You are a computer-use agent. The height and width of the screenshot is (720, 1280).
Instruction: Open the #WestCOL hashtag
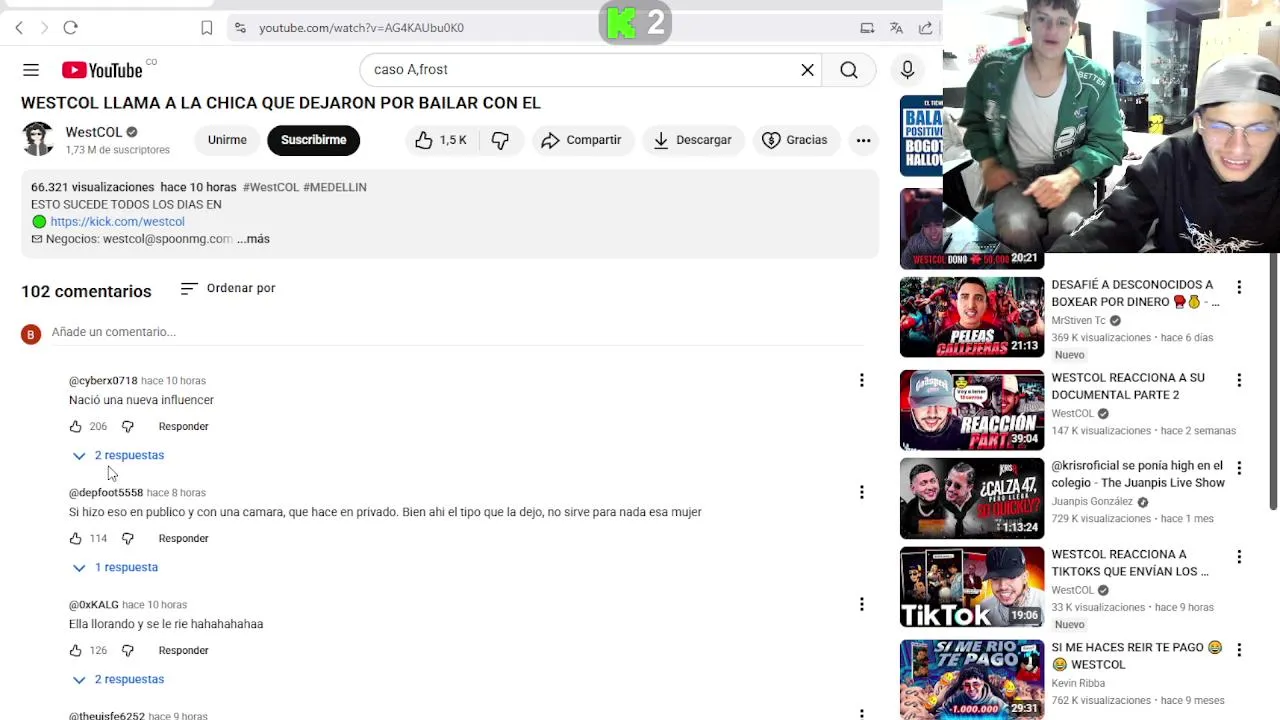click(x=270, y=187)
